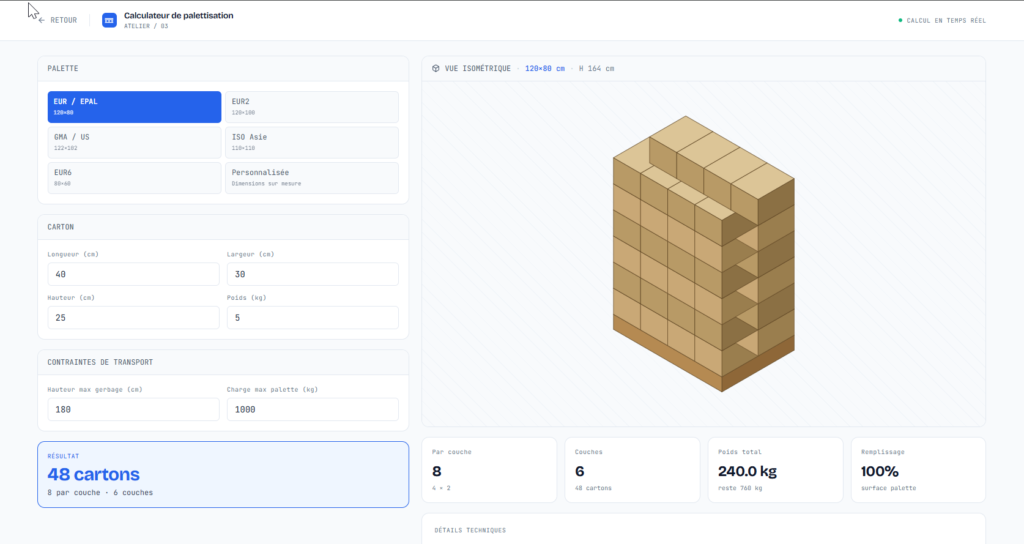
Task: Click the Poids total 240.0 kg card
Action: (775, 470)
